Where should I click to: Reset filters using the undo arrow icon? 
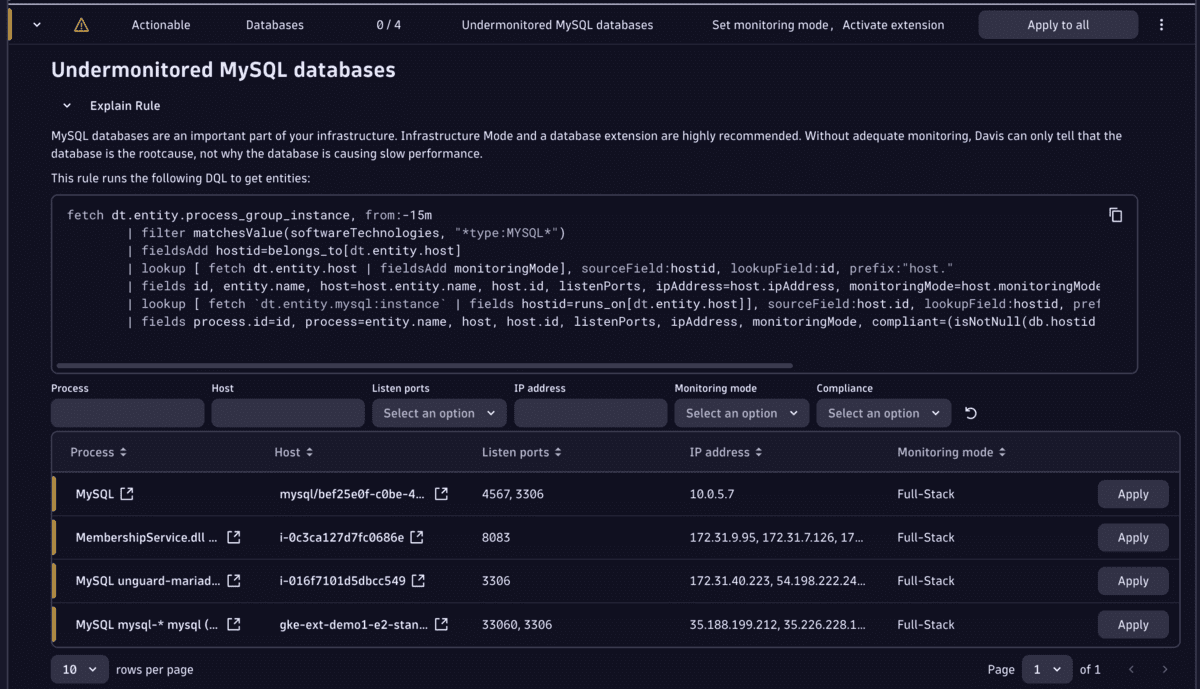pyautogui.click(x=969, y=412)
